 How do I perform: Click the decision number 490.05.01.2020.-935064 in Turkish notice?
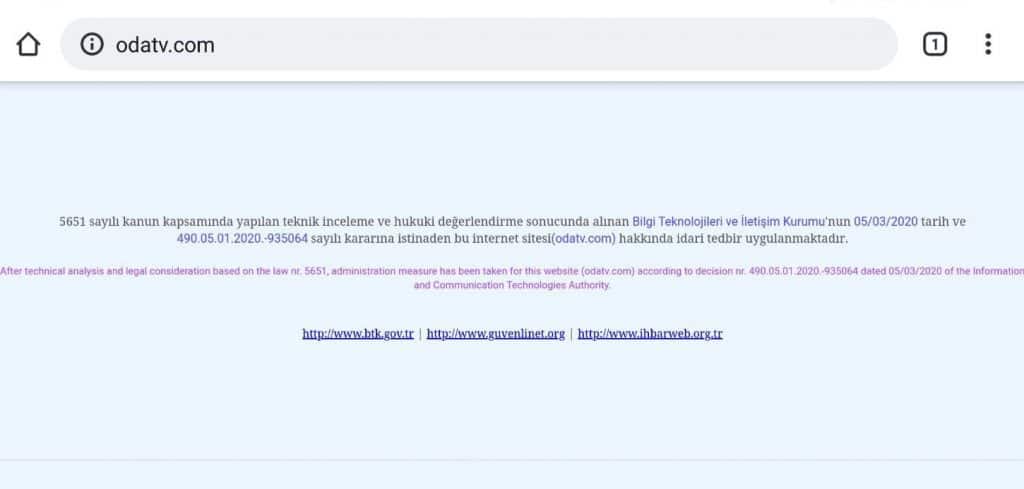click(x=242, y=238)
